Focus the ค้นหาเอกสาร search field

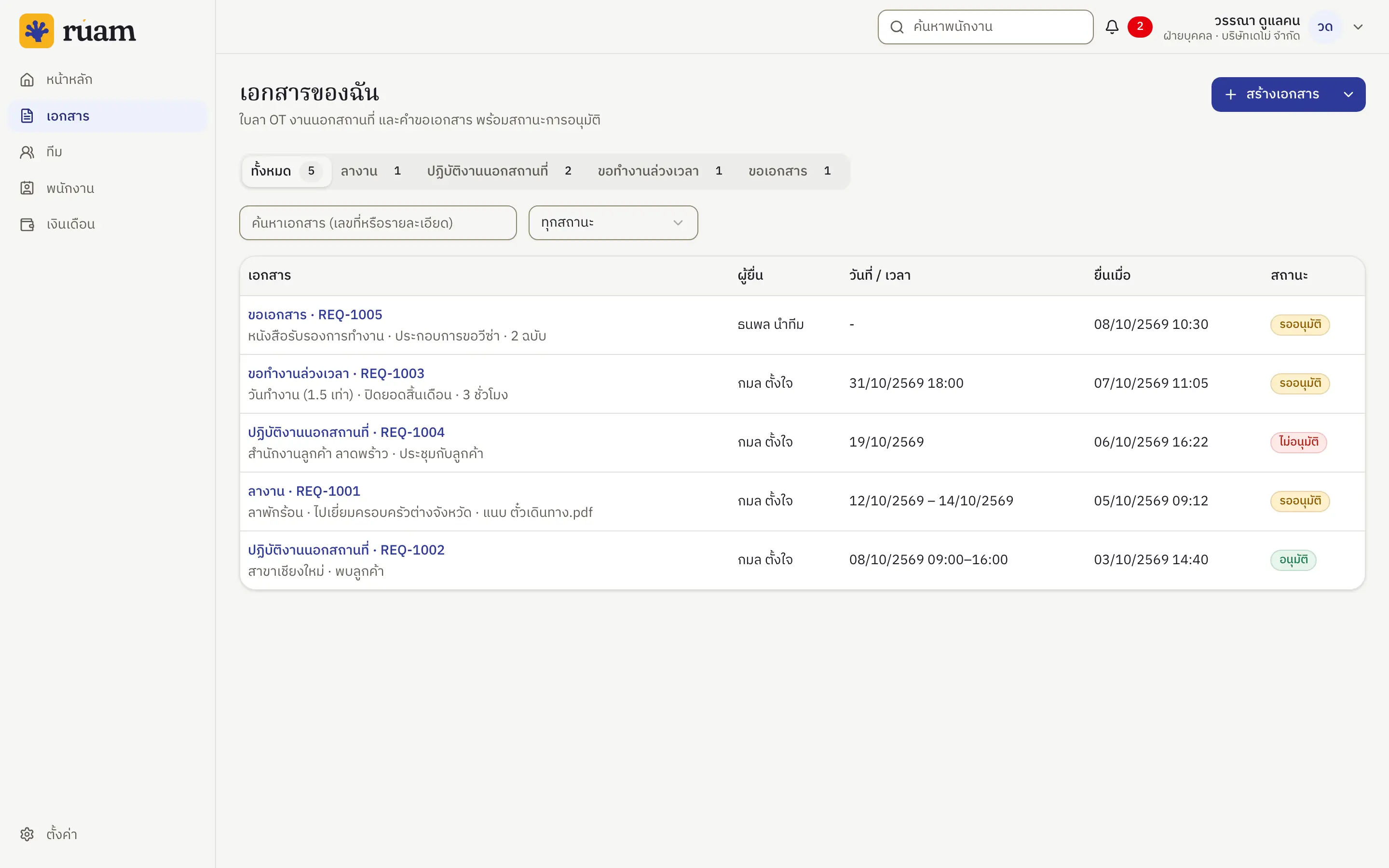[x=378, y=223]
